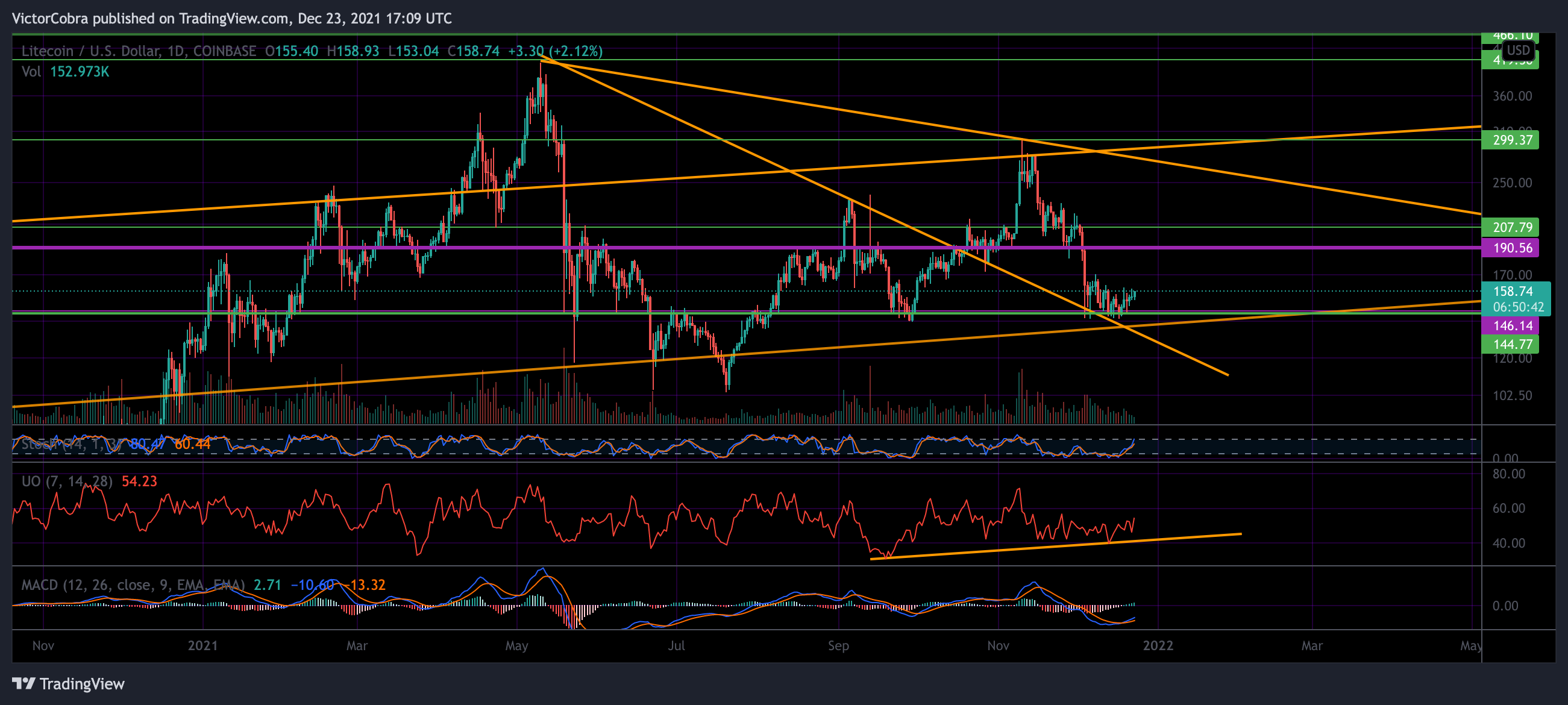Viewport: 1568px width, 705px height.
Task: Click the open value O155.40
Action: 292,51
